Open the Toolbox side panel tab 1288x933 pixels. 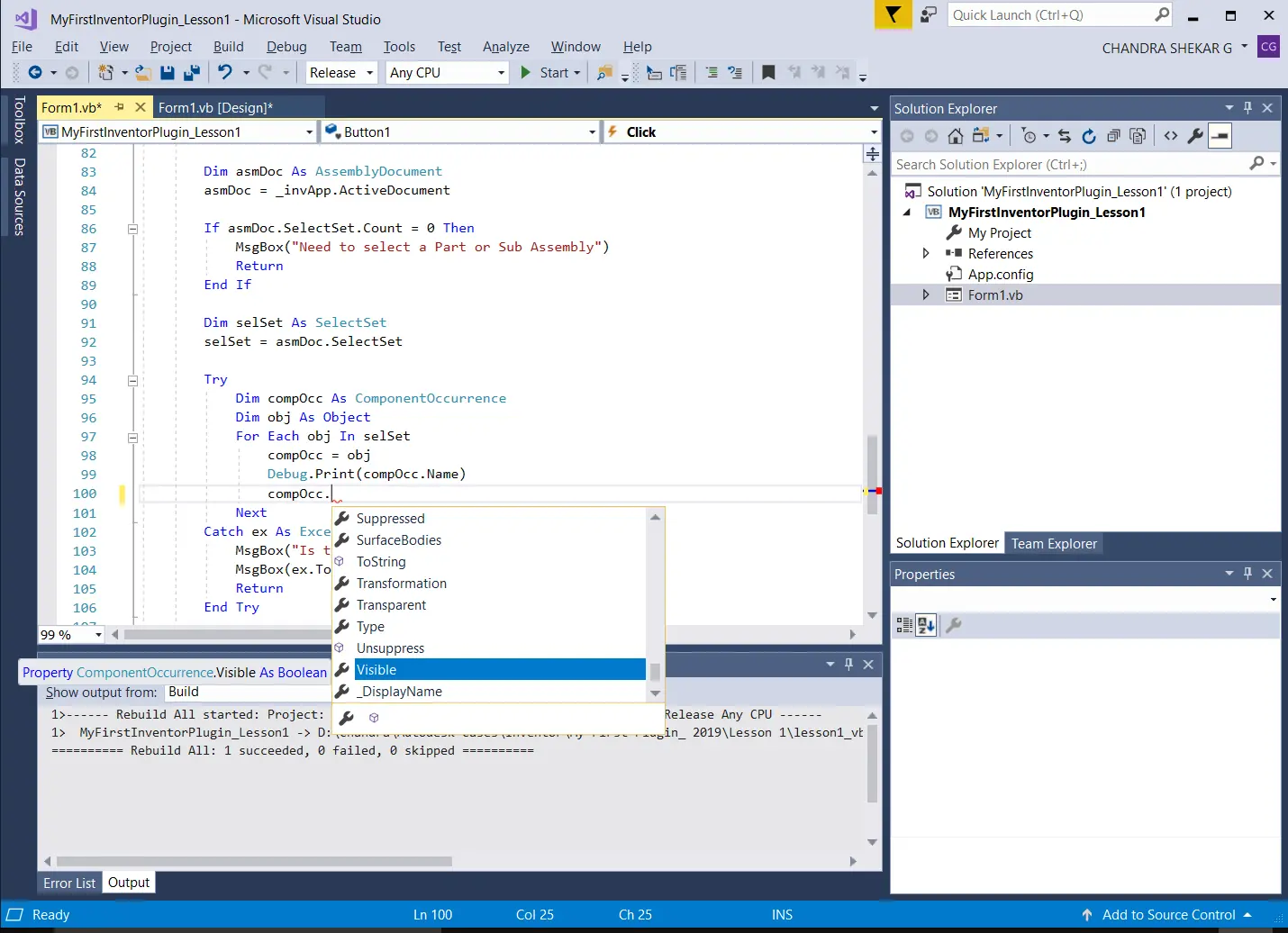tap(19, 120)
